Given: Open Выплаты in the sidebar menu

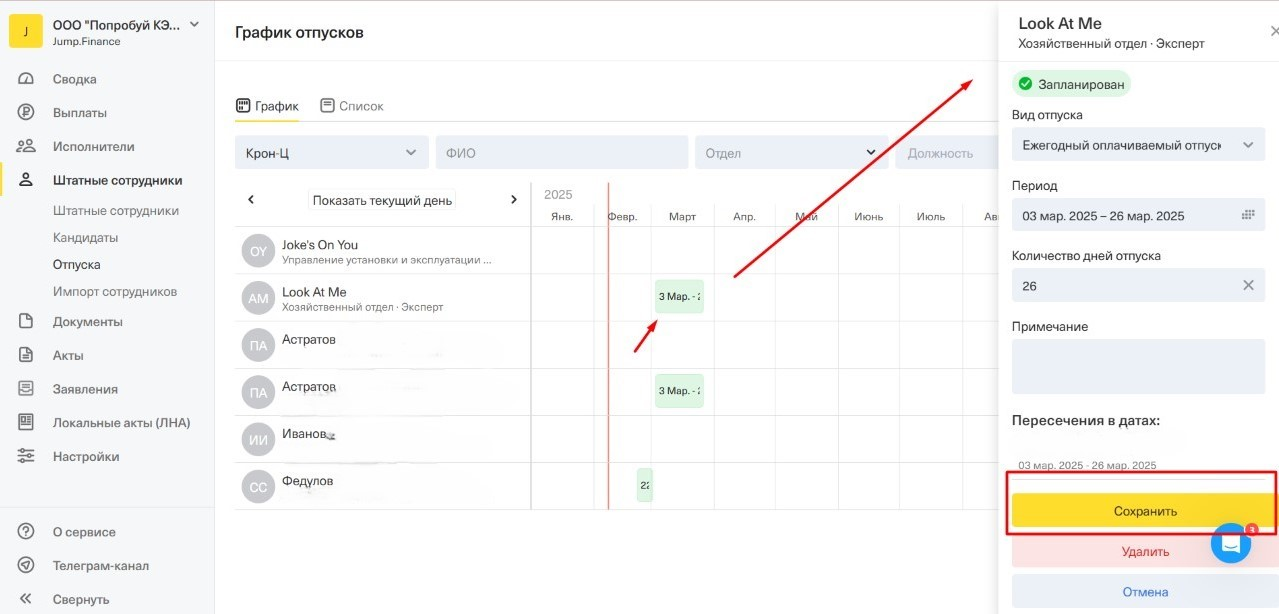Looking at the screenshot, I should coord(79,113).
